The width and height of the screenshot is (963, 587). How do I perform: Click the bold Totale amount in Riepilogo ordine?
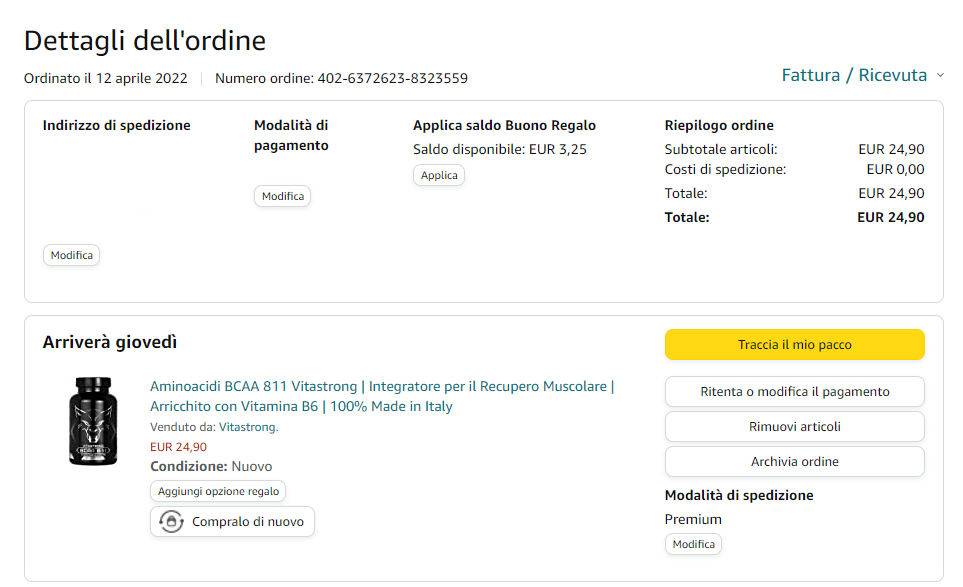coord(890,217)
